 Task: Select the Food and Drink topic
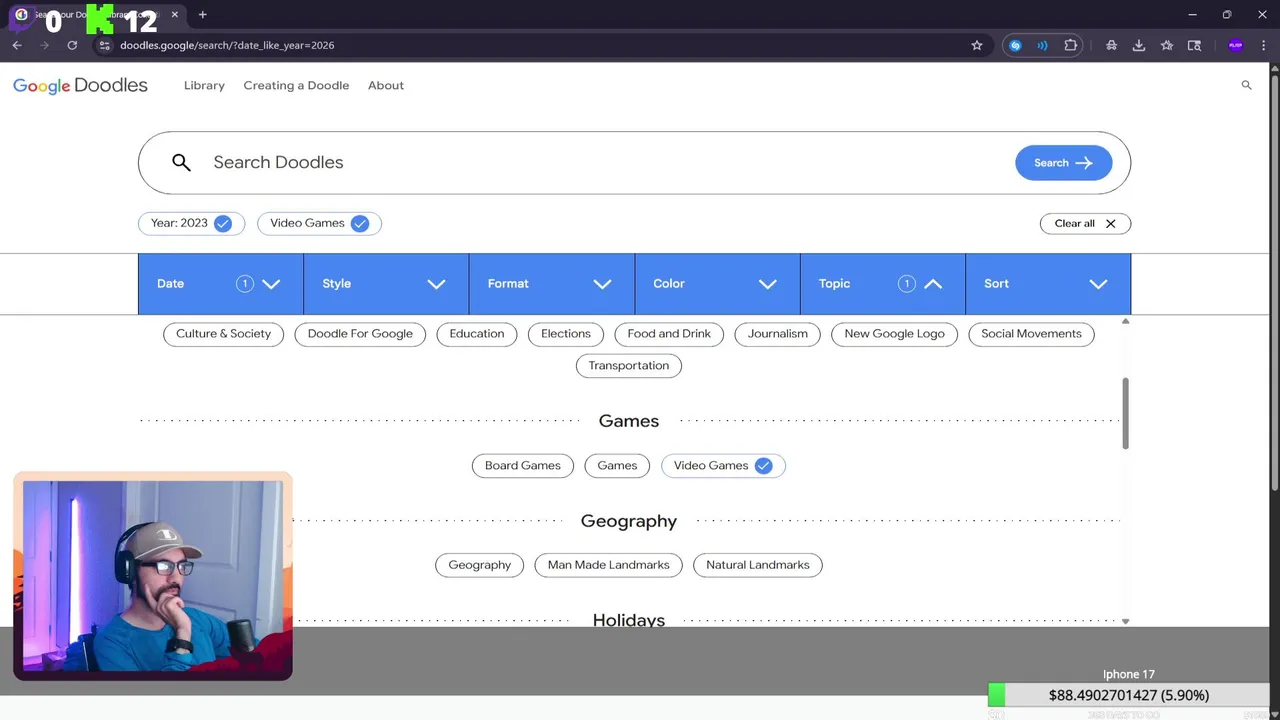[669, 334]
